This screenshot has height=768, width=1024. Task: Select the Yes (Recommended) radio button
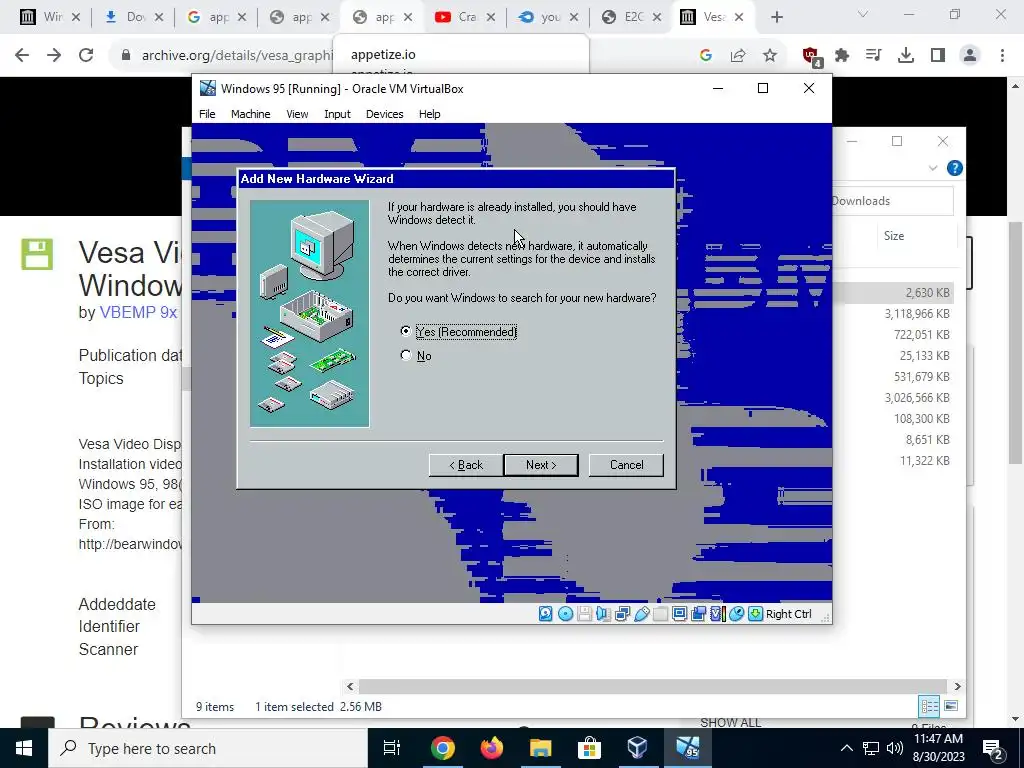(x=406, y=331)
